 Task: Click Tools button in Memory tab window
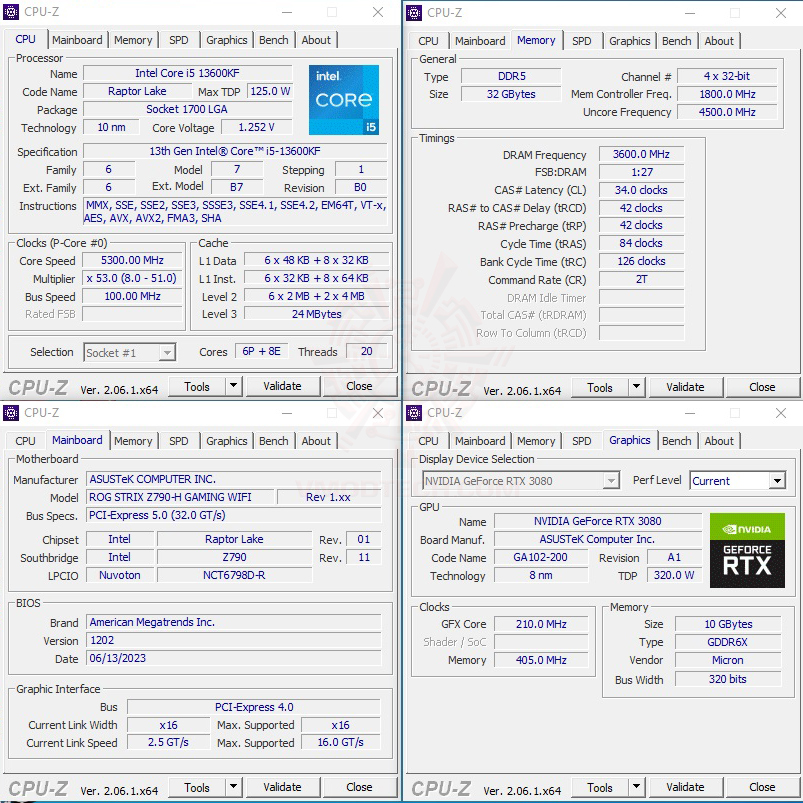click(x=600, y=388)
